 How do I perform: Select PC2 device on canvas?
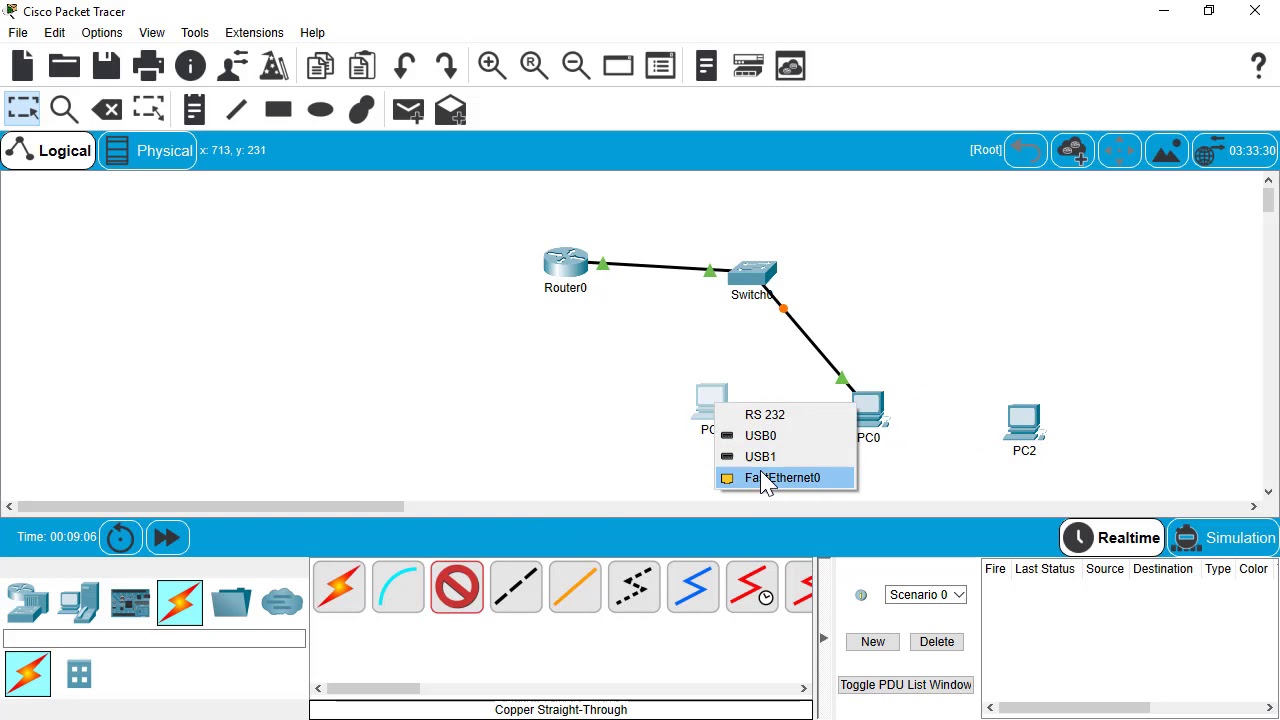[x=1024, y=423]
